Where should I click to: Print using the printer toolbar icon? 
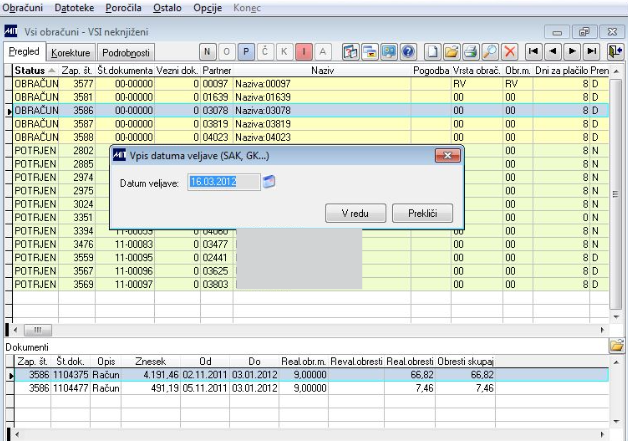[471, 52]
